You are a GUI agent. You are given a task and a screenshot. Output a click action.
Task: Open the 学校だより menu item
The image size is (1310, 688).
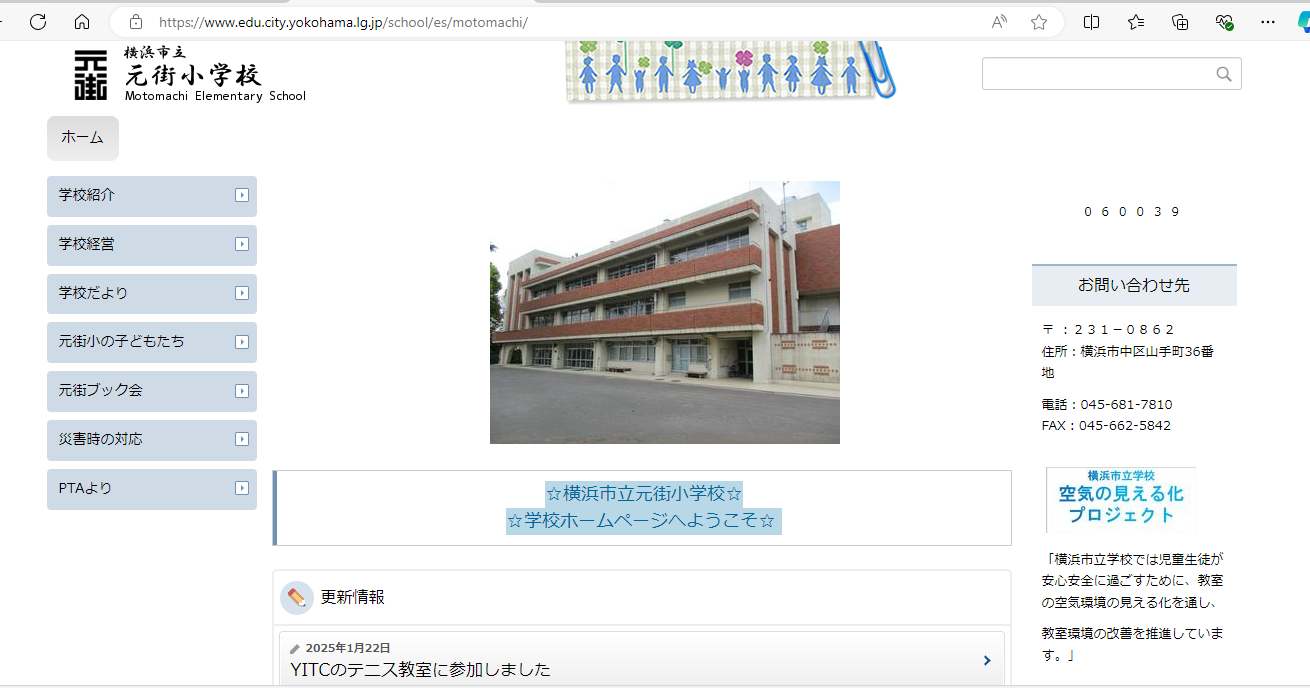click(152, 294)
